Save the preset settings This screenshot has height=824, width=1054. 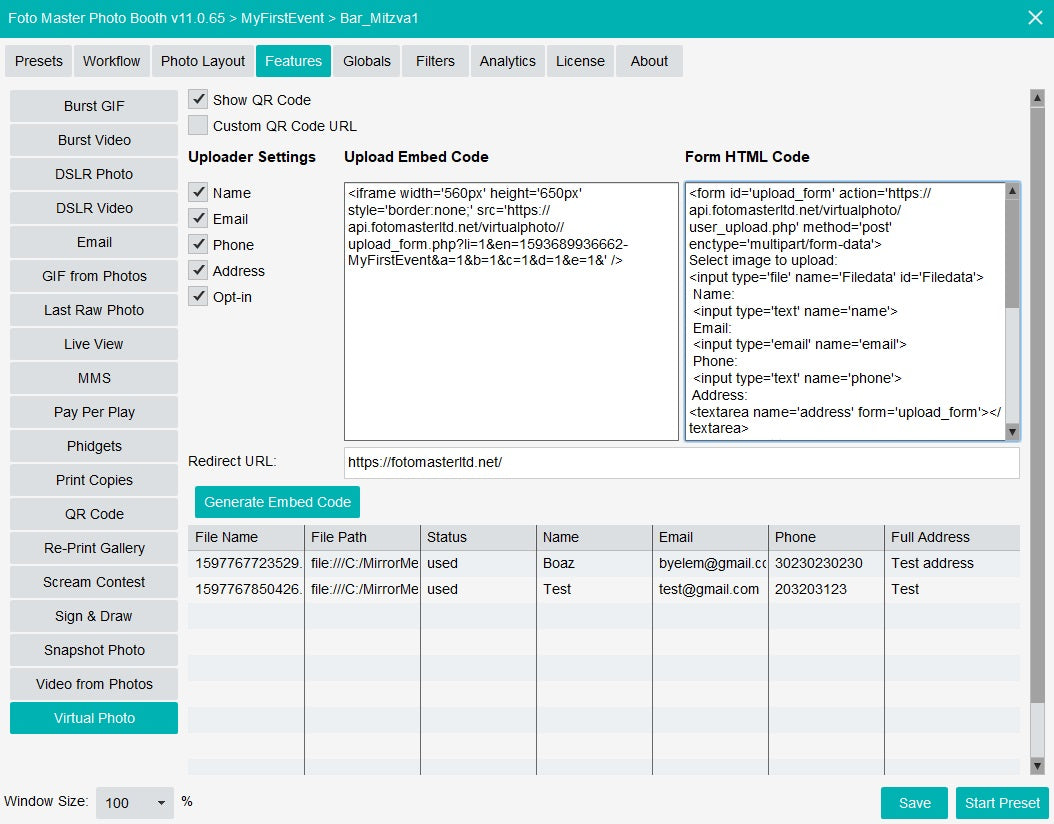[914, 803]
